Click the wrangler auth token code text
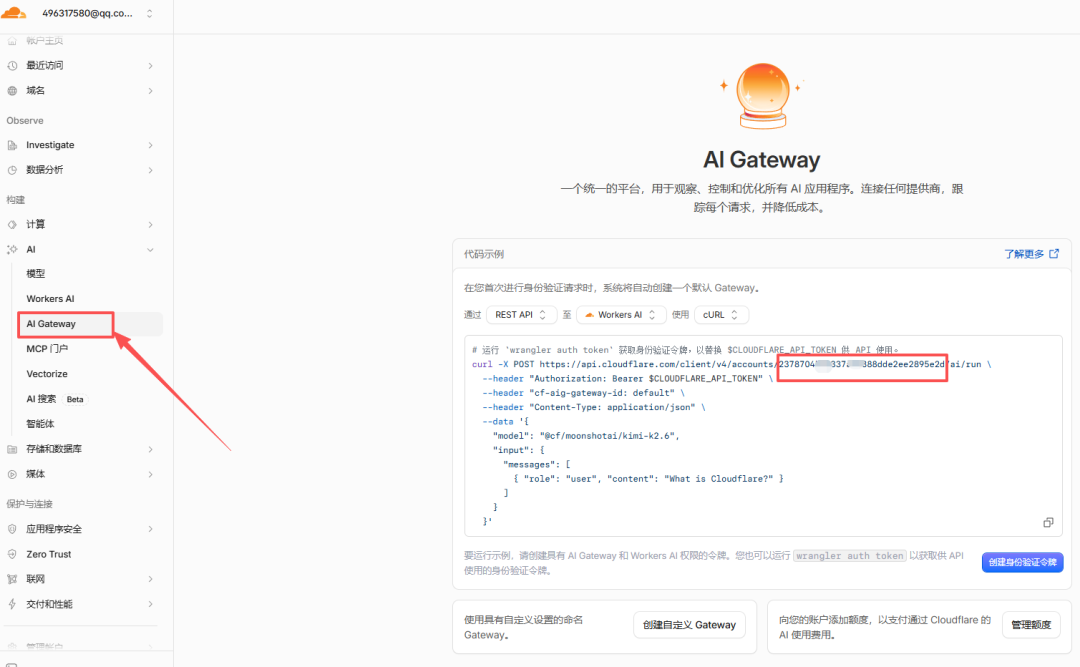 tap(849, 556)
